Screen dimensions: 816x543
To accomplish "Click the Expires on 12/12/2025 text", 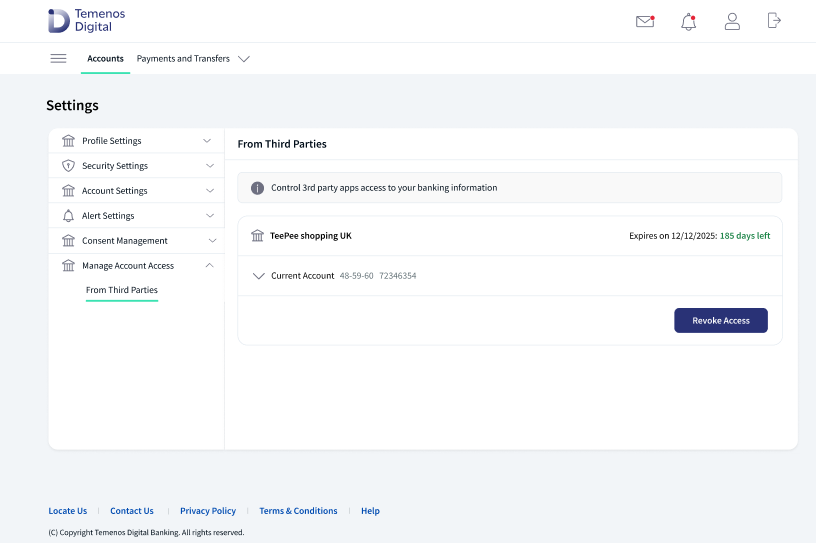I will (673, 236).
